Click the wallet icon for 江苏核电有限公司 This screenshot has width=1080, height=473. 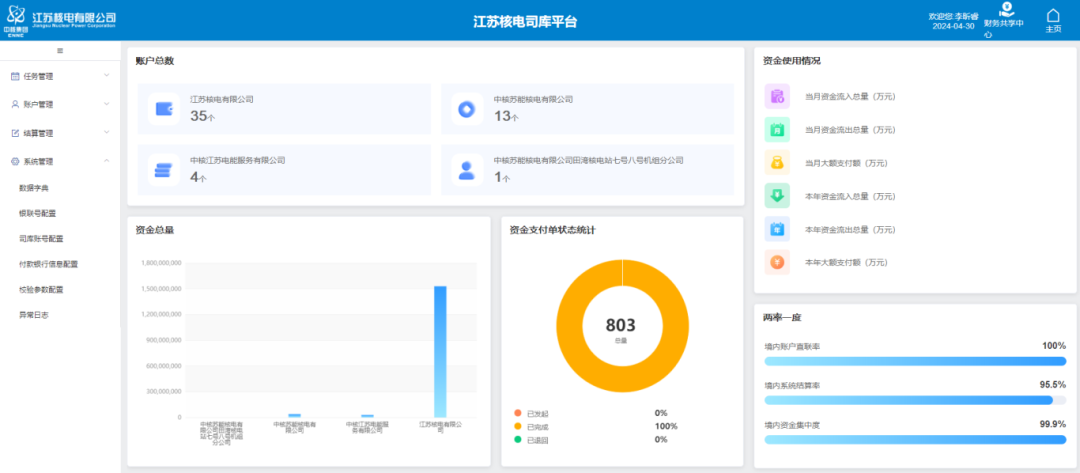pos(164,108)
